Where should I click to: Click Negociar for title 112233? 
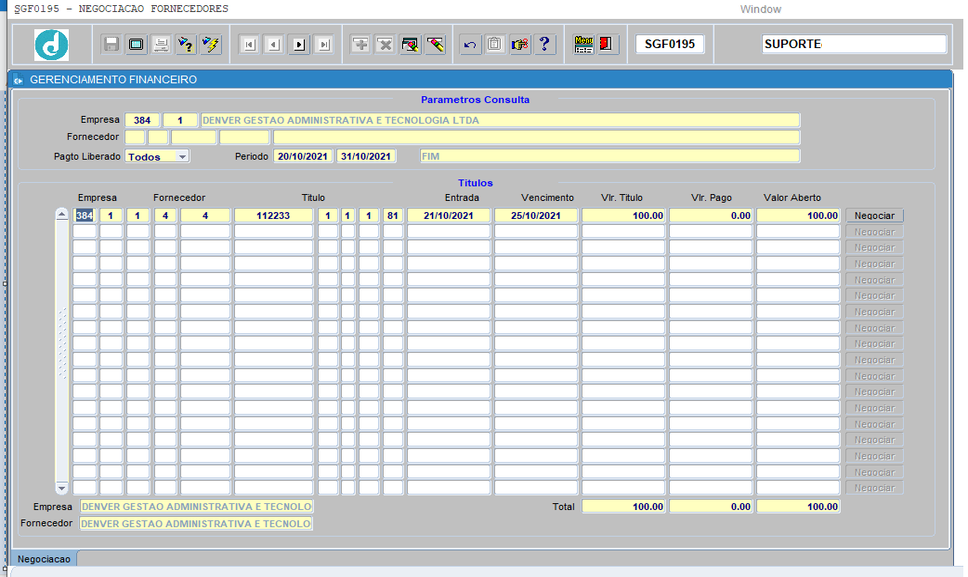coord(874,215)
